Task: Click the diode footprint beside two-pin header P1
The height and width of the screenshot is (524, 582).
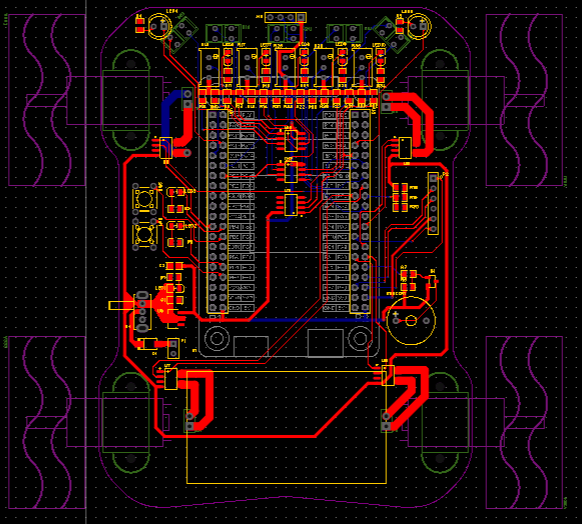Action: pyautogui.click(x=148, y=344)
